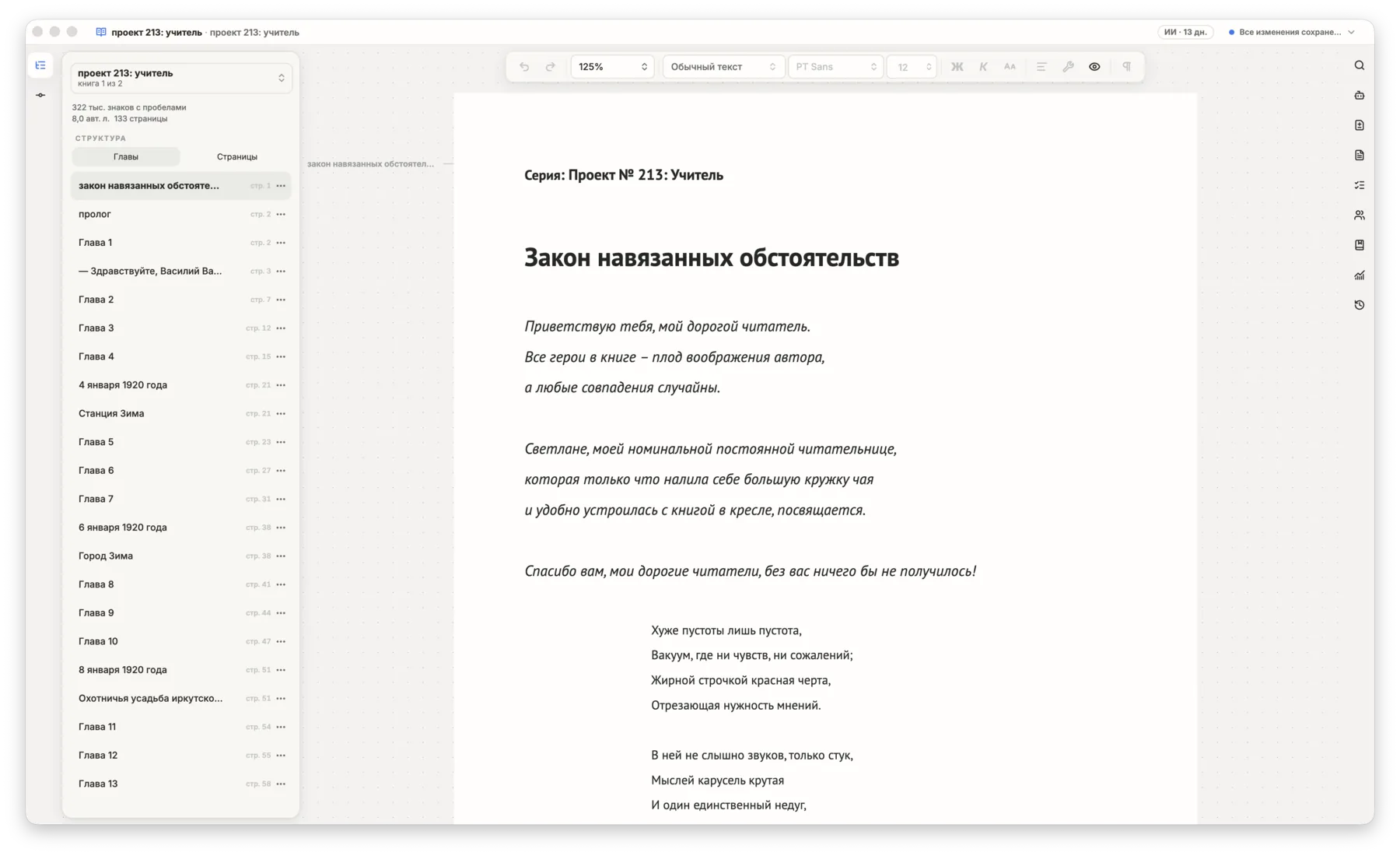Open the more menu for пролог
The height and width of the screenshot is (856, 1400).
(x=281, y=214)
